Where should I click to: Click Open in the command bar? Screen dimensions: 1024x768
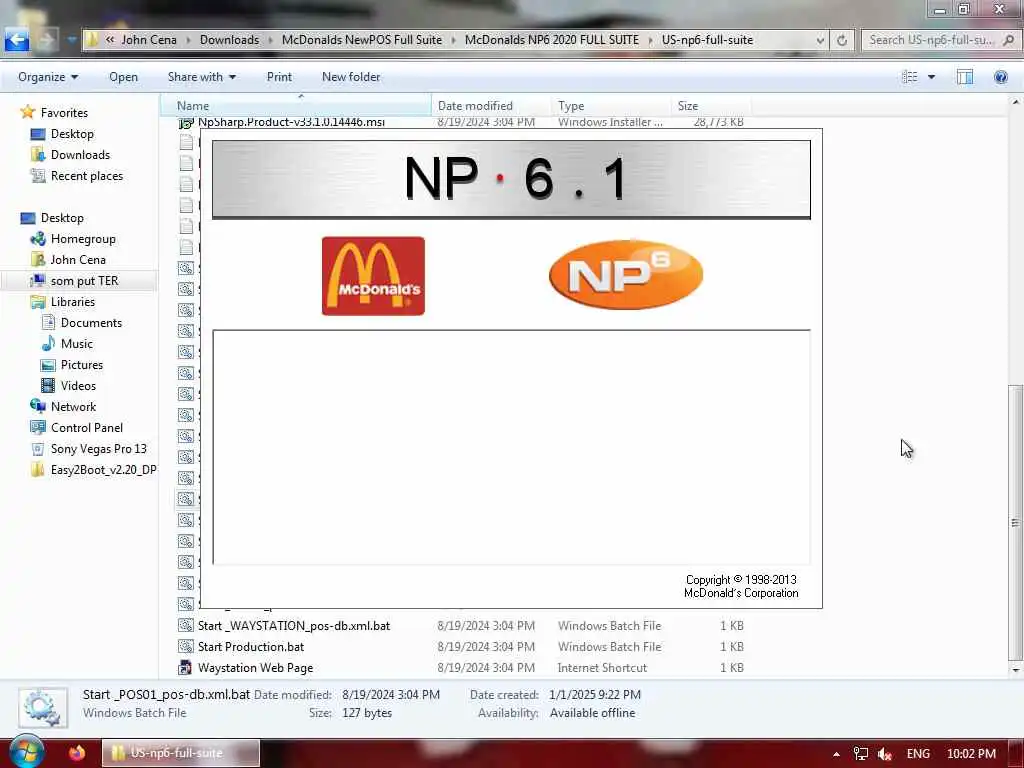pyautogui.click(x=123, y=77)
